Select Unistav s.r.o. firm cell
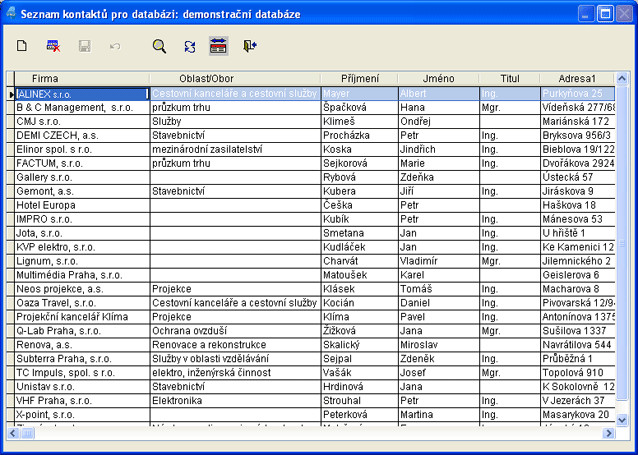 click(x=82, y=387)
